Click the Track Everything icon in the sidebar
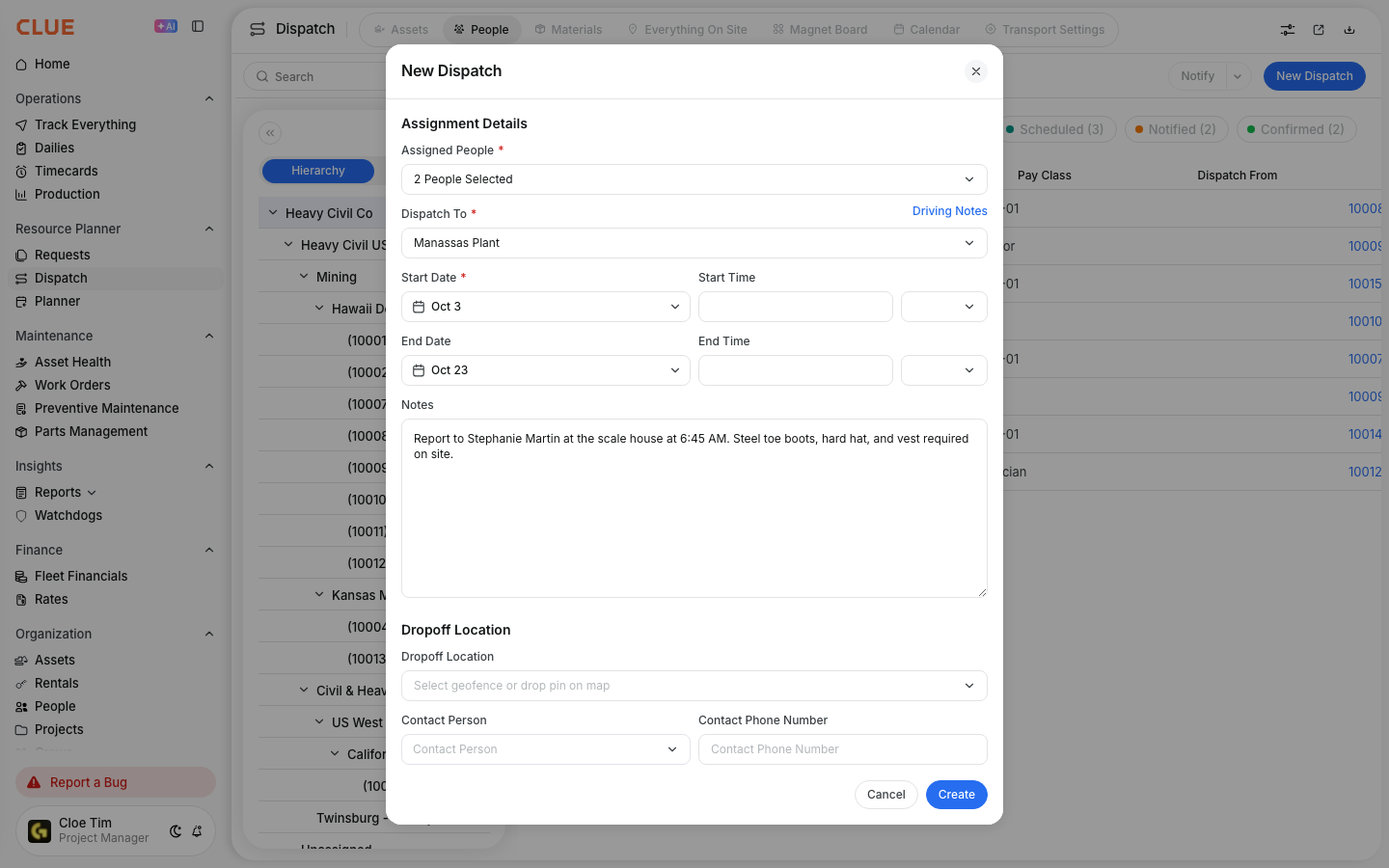 pyautogui.click(x=21, y=125)
